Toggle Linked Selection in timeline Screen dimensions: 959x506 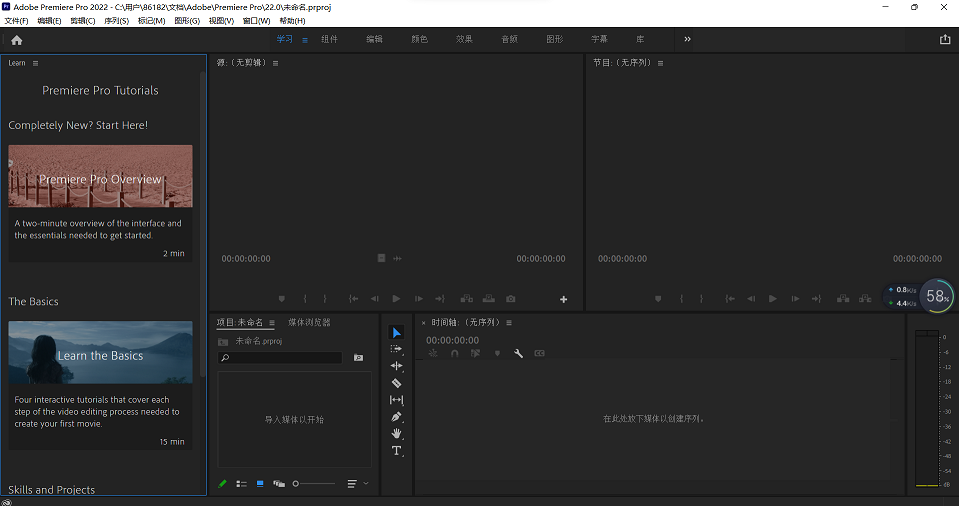point(475,353)
